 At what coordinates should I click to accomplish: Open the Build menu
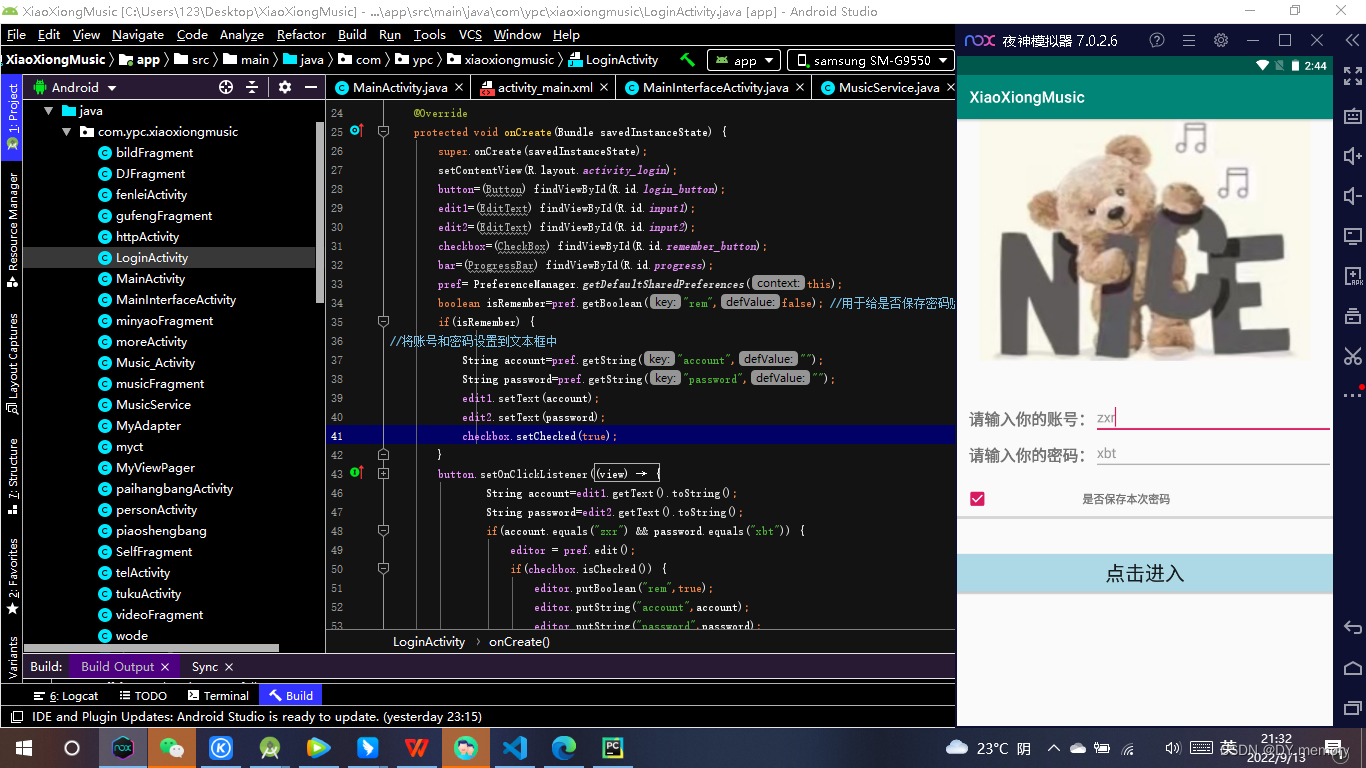352,34
